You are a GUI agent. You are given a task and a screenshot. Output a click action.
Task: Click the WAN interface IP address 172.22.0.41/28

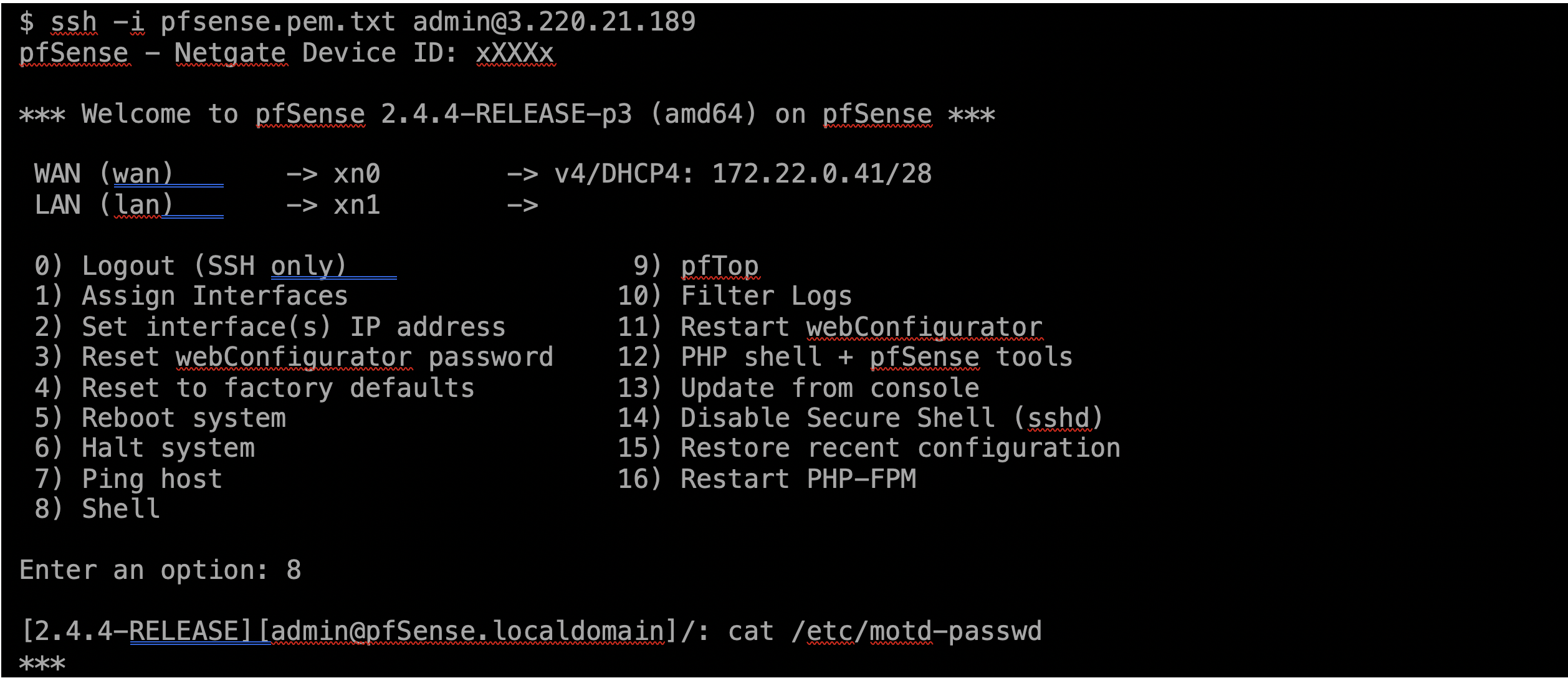821,174
